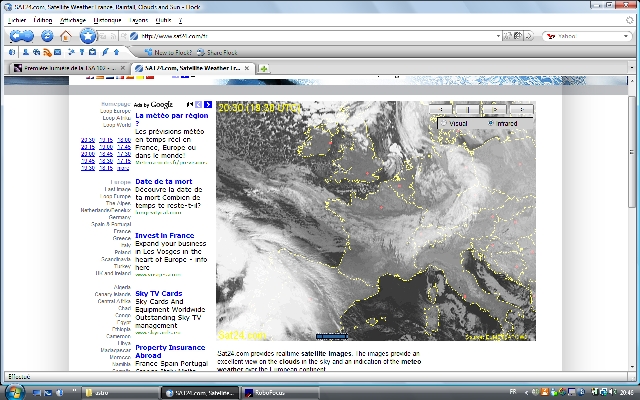Open the Windows Start orb

[x=15, y=392]
